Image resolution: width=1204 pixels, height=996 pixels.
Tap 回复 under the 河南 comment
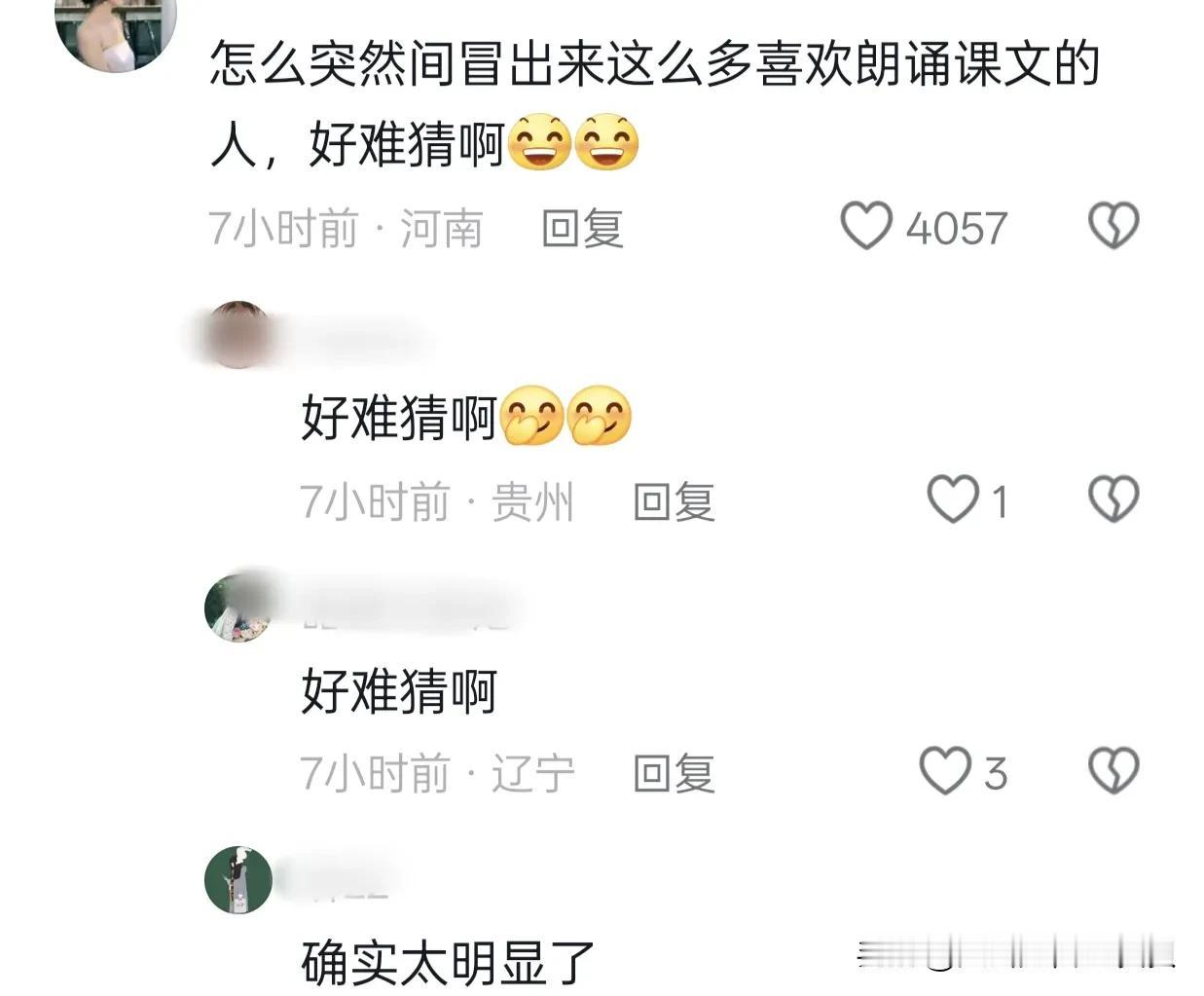(x=582, y=229)
